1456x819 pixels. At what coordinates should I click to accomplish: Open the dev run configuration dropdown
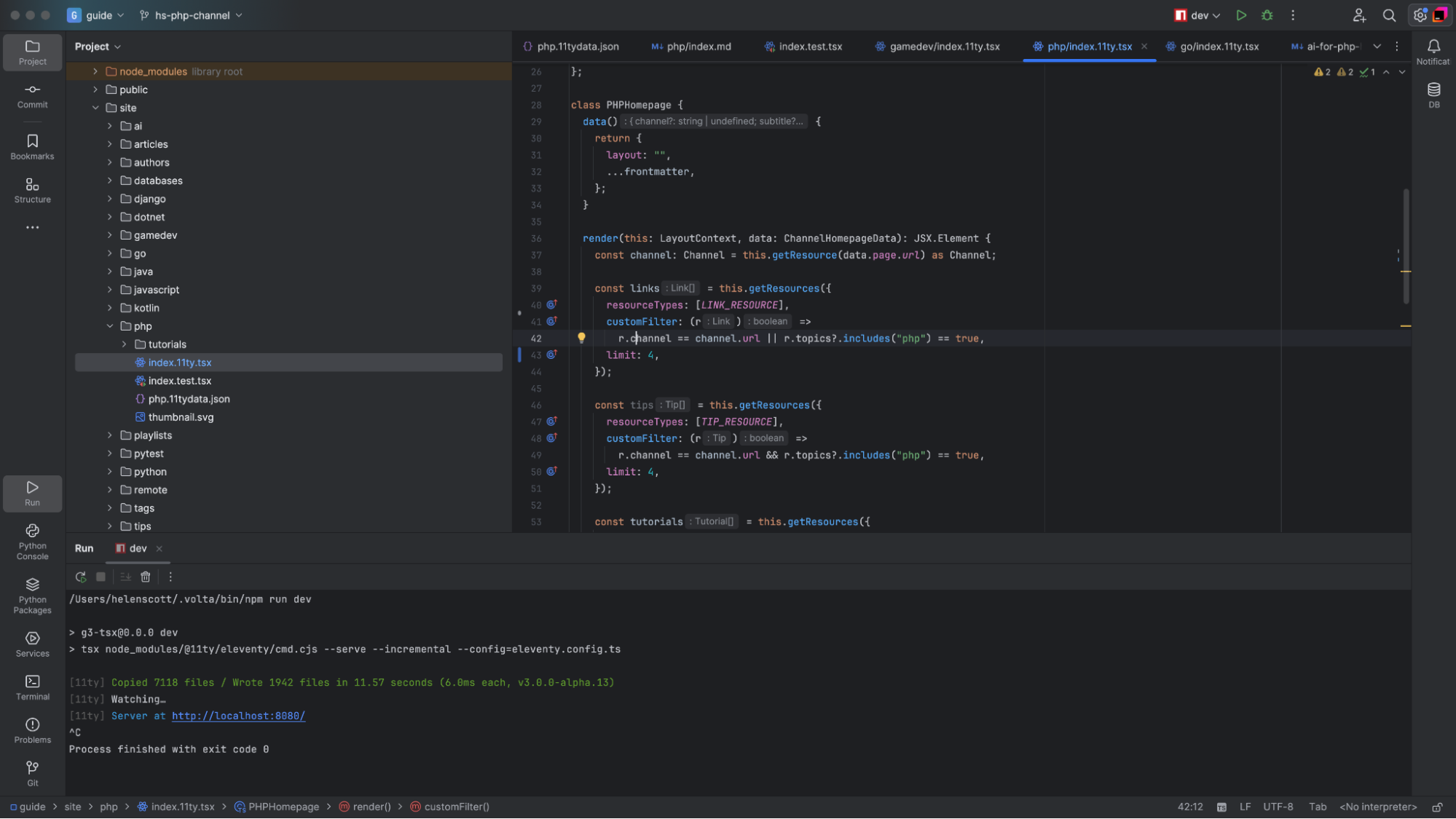1197,15
